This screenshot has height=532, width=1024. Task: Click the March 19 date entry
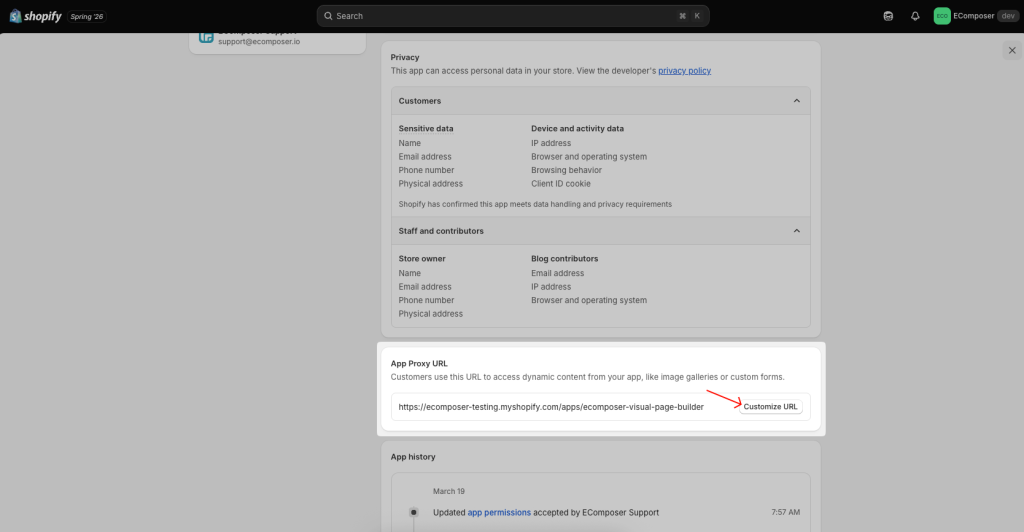coord(449,491)
